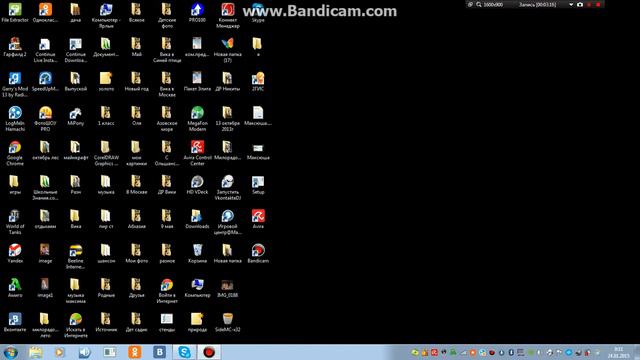Click Bandicam magnifier resolution icon
640x360 pixels.
479,4
